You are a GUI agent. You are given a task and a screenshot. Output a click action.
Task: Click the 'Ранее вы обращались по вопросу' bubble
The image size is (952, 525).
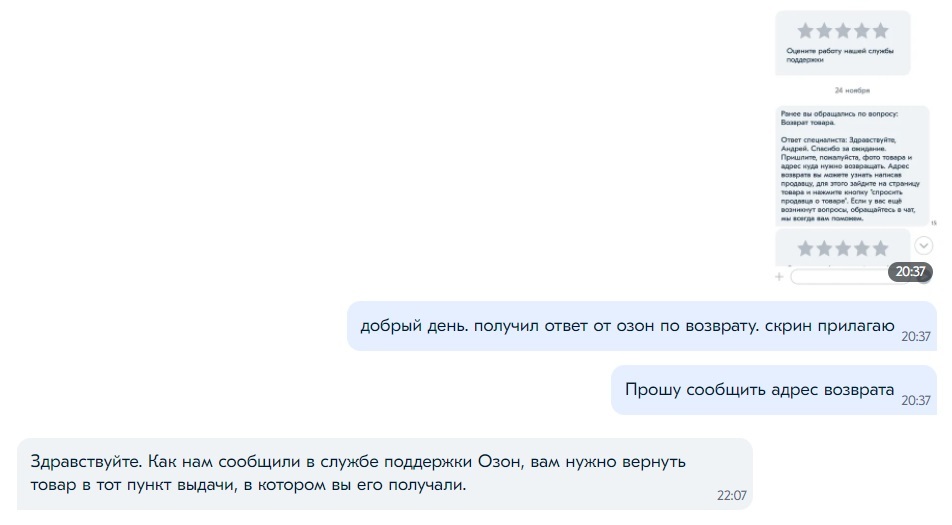point(843,165)
